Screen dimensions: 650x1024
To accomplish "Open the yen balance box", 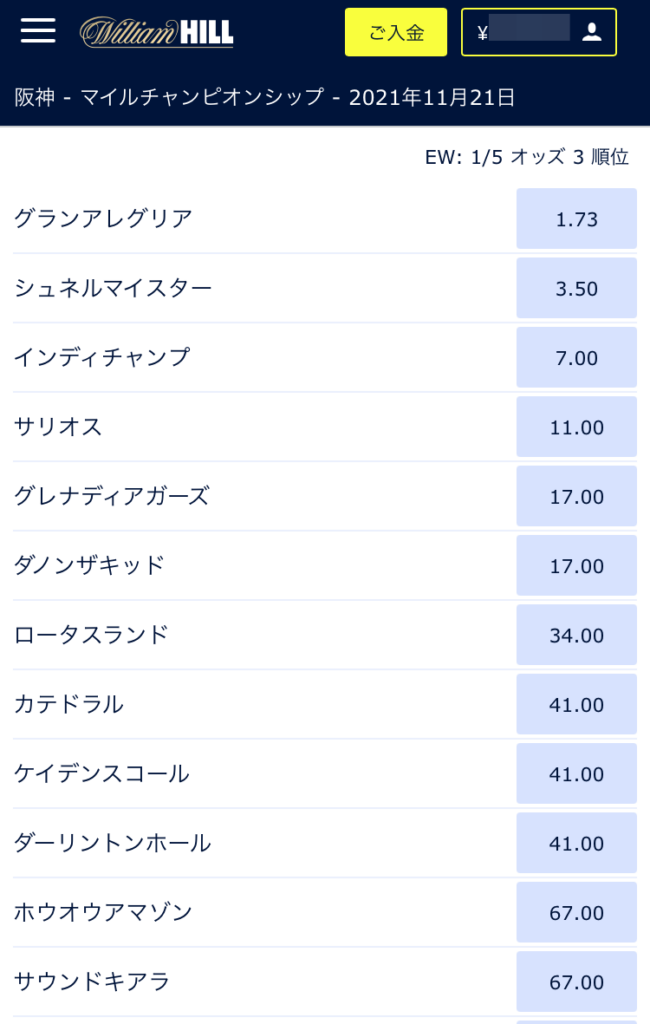I will click(x=539, y=32).
